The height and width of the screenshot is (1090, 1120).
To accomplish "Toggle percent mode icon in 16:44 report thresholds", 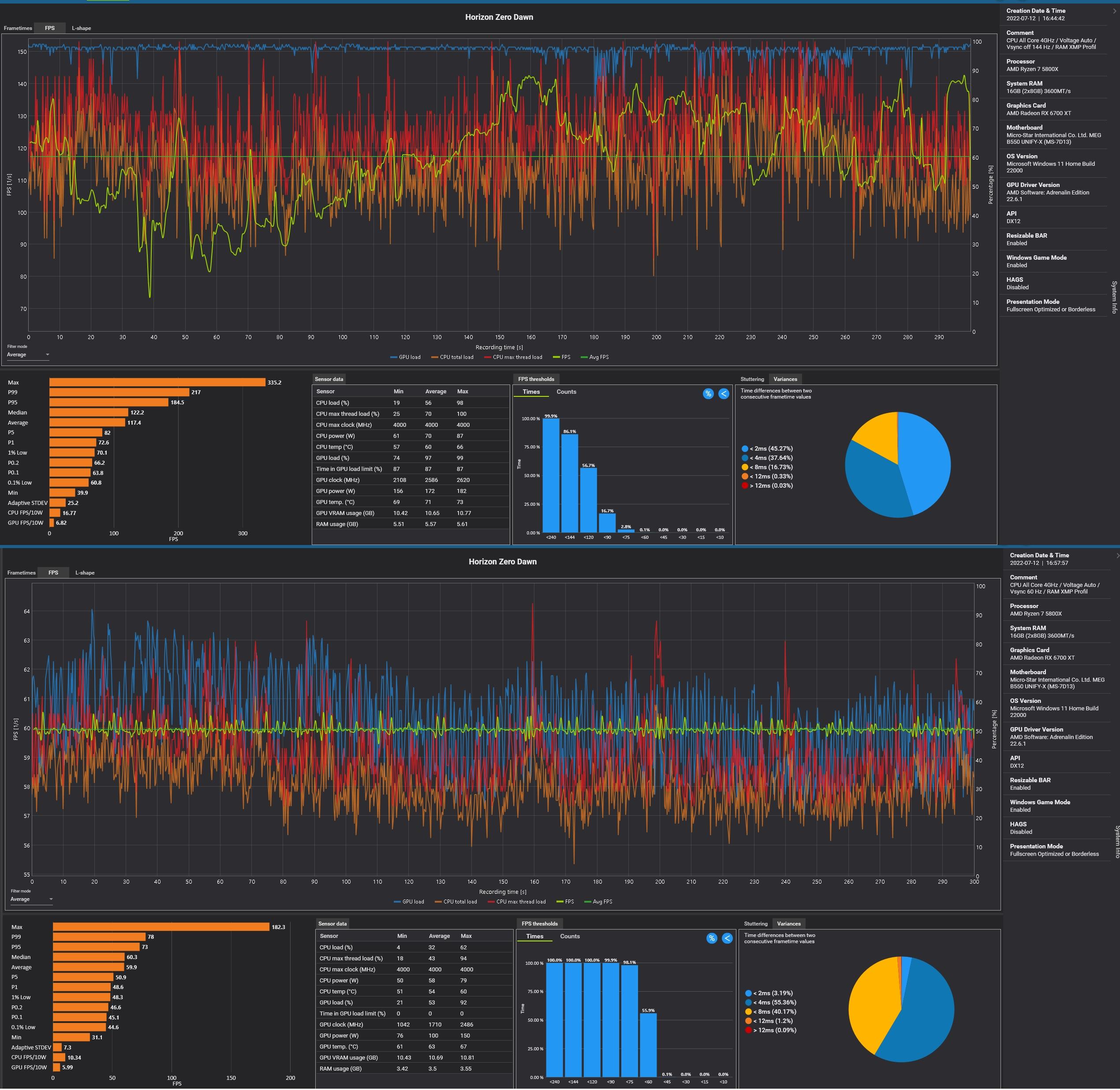I will 708,394.
